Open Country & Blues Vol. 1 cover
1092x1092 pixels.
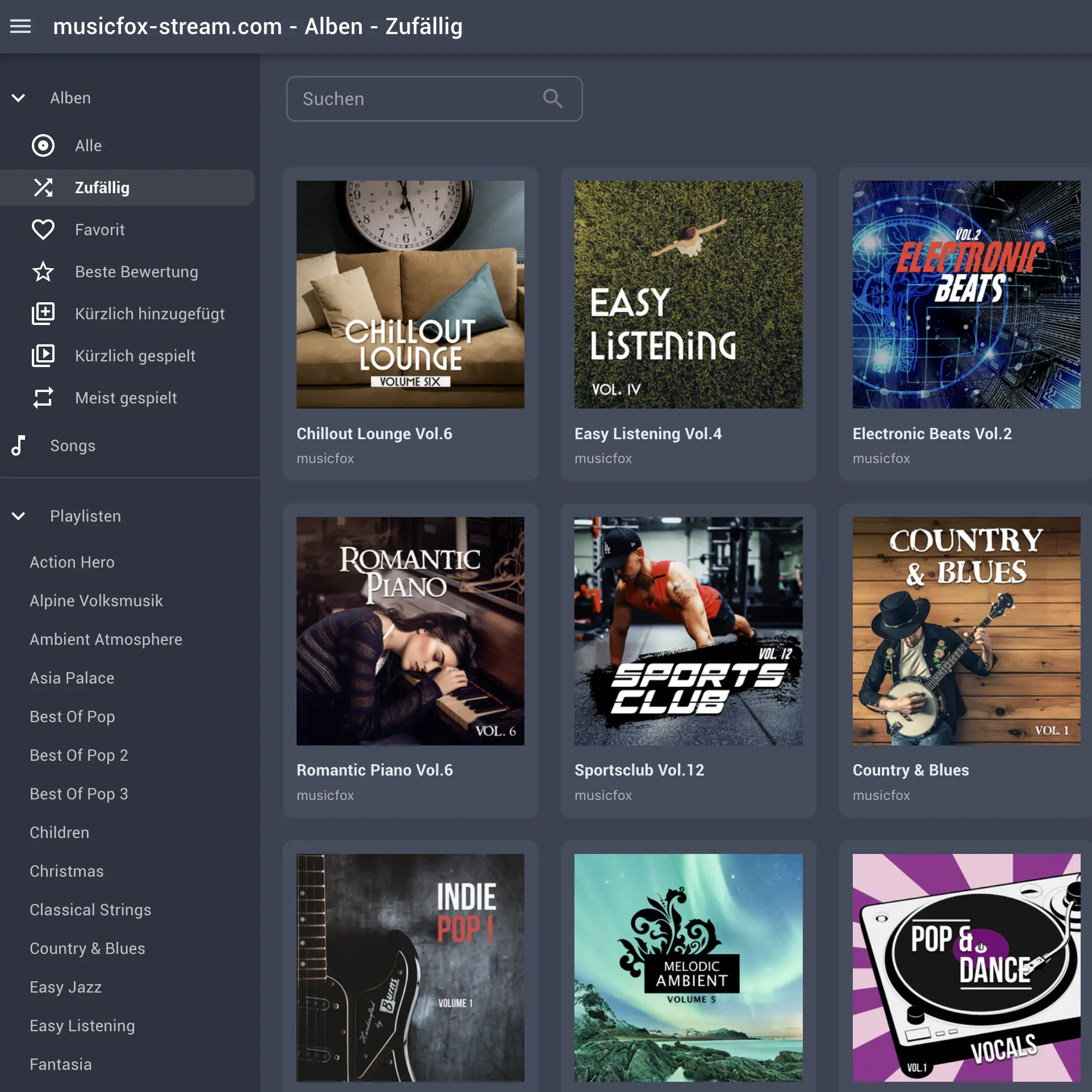click(966, 631)
